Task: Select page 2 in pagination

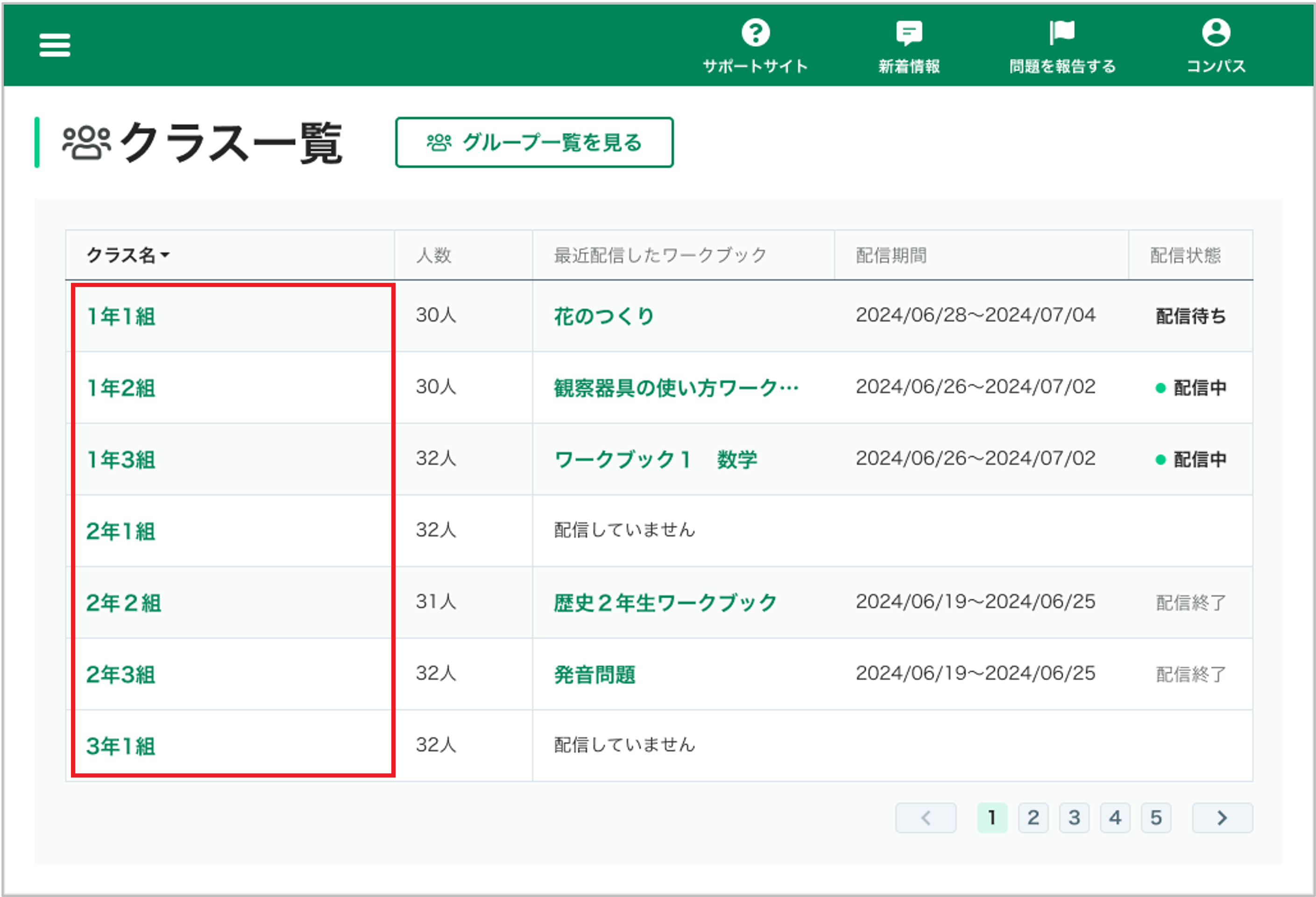Action: tap(1033, 817)
